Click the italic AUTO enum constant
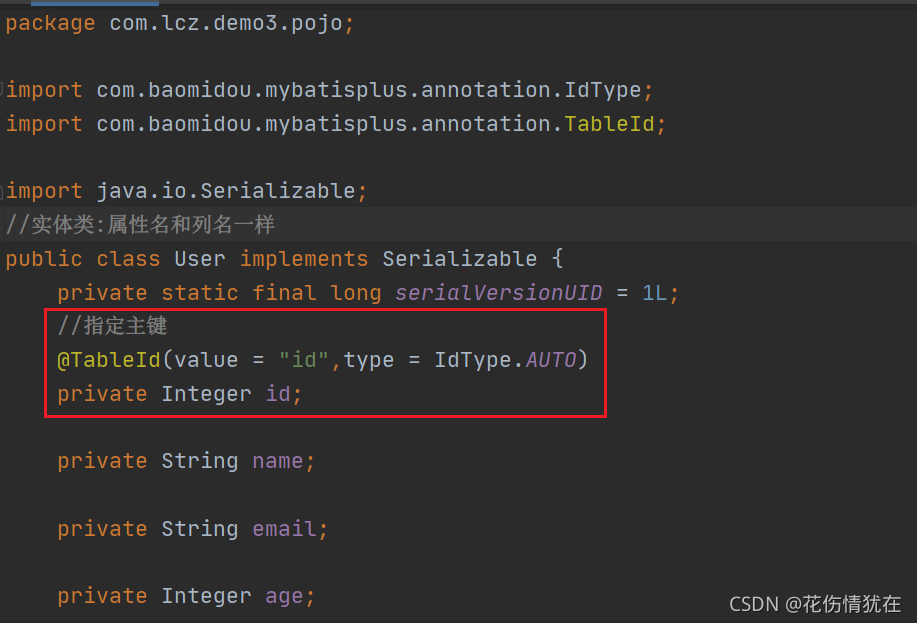 [551, 360]
